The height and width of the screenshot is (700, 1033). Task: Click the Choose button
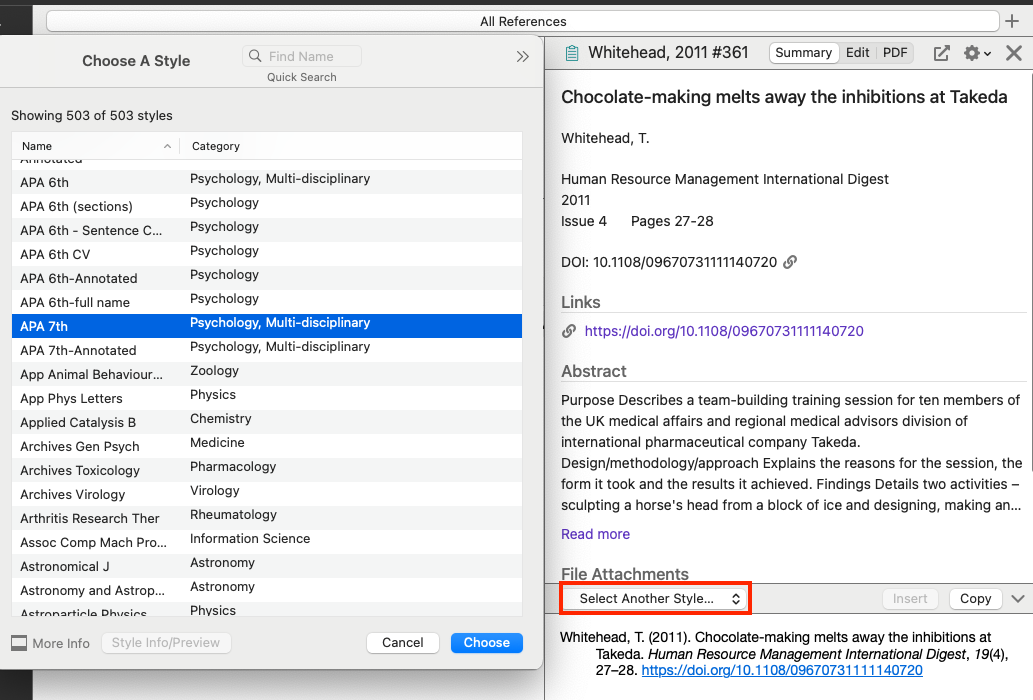(486, 643)
